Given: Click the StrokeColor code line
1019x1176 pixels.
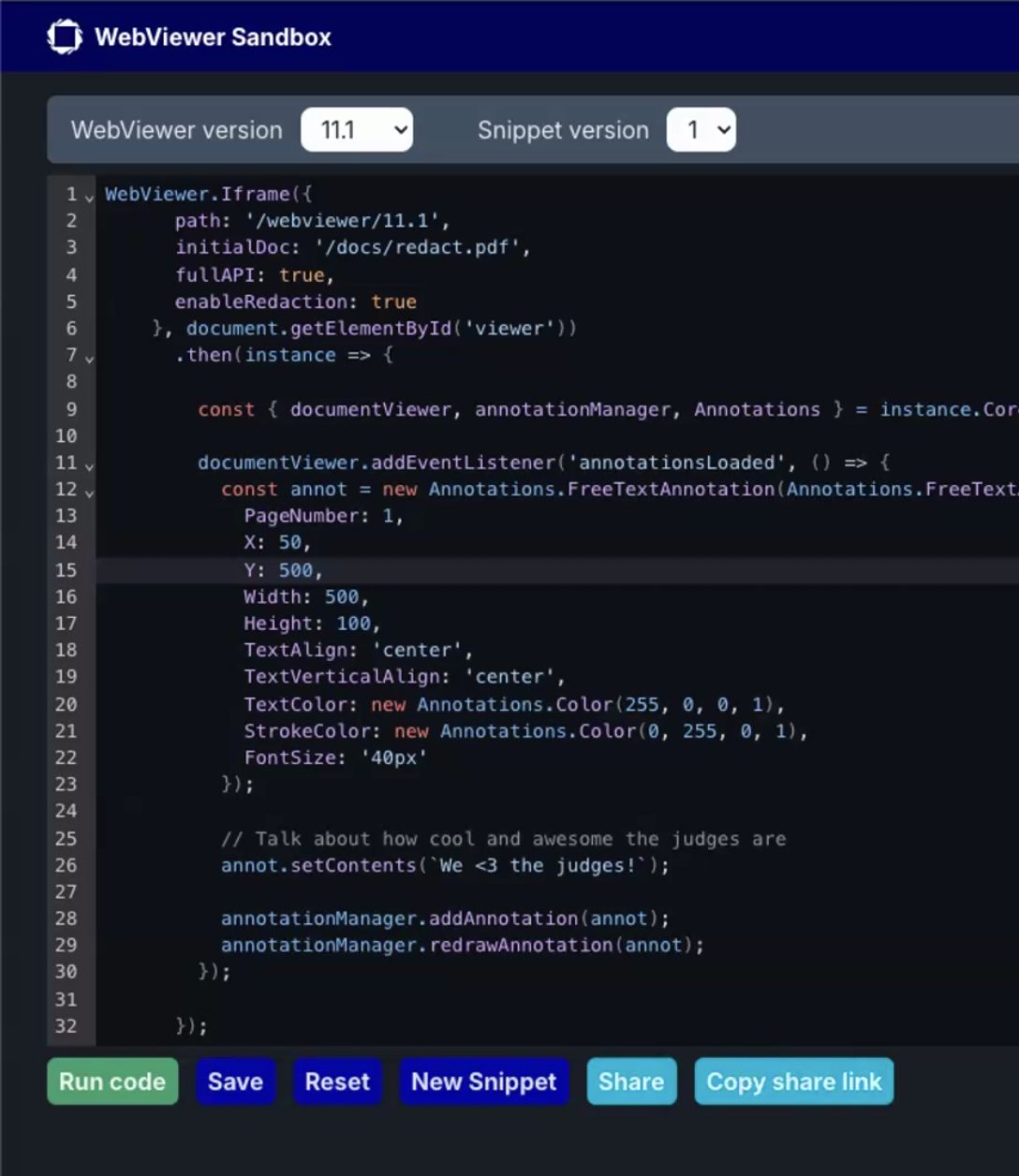Looking at the screenshot, I should (525, 731).
